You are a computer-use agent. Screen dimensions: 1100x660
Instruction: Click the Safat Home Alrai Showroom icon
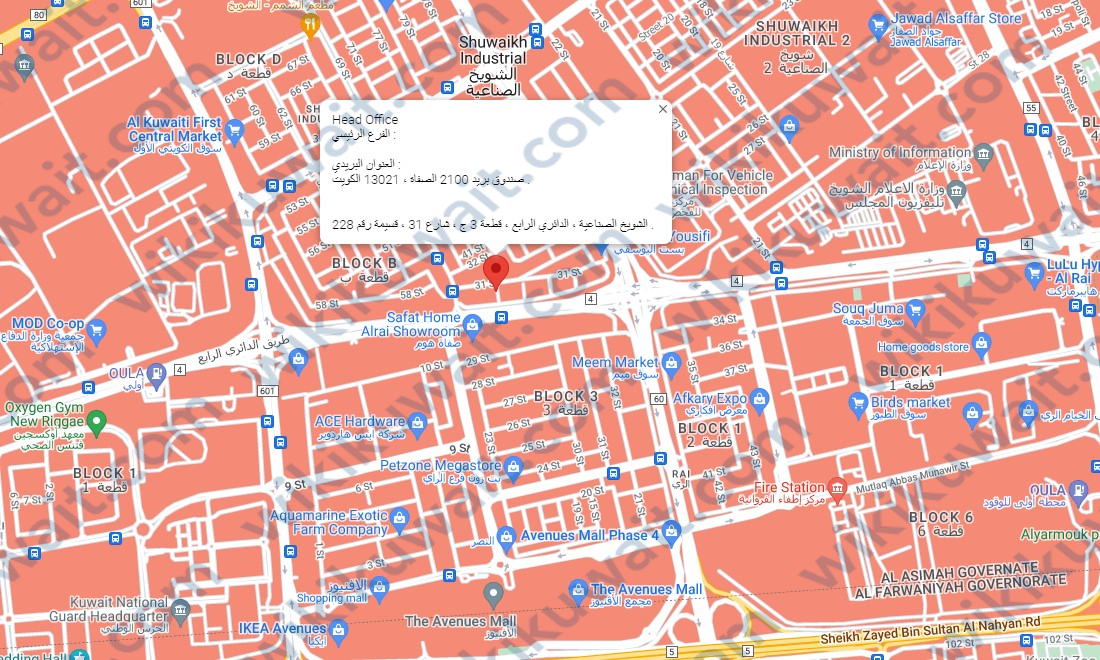tap(471, 326)
